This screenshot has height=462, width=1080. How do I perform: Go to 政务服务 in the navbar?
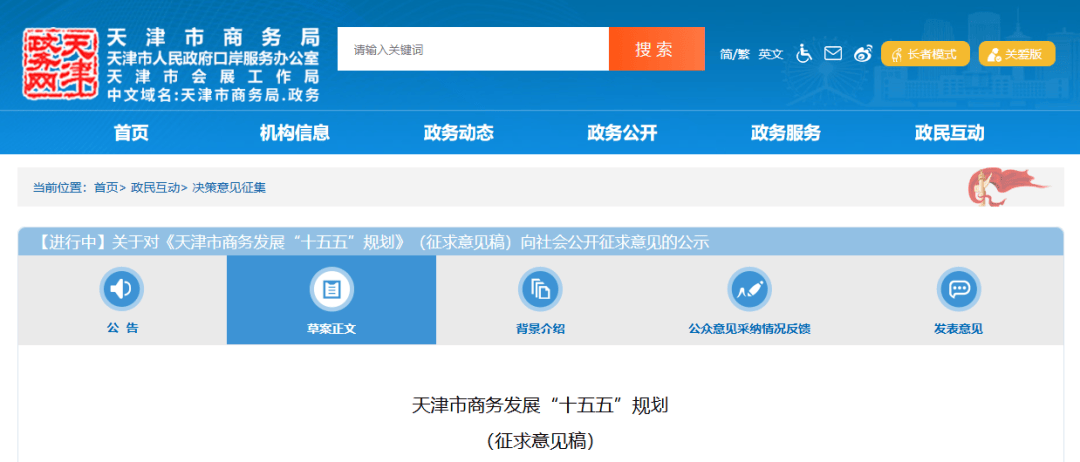coord(786,133)
